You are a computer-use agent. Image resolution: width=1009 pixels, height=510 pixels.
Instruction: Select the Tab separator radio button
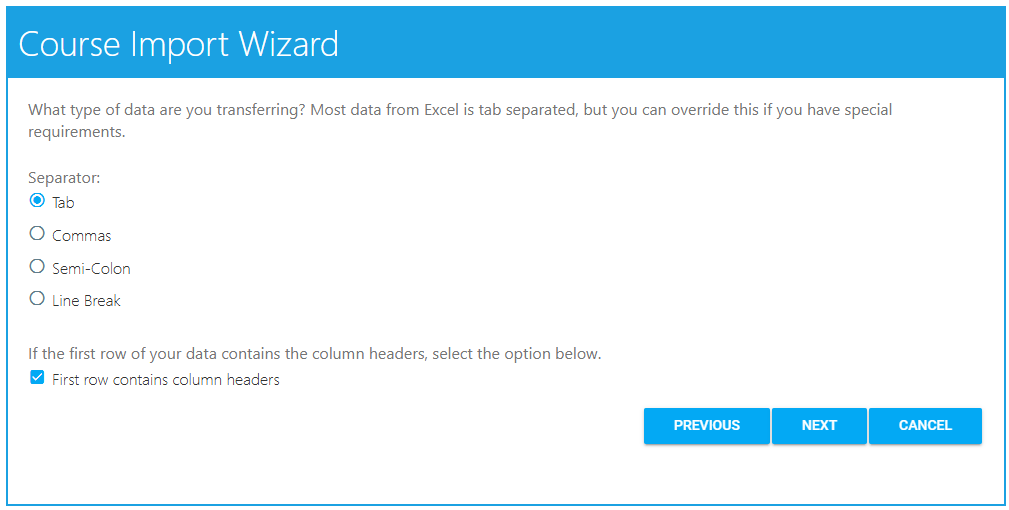[x=37, y=200]
